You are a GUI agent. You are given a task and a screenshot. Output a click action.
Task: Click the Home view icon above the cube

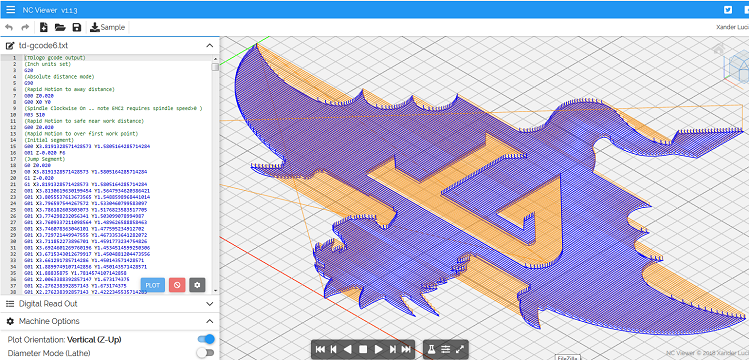(x=718, y=48)
